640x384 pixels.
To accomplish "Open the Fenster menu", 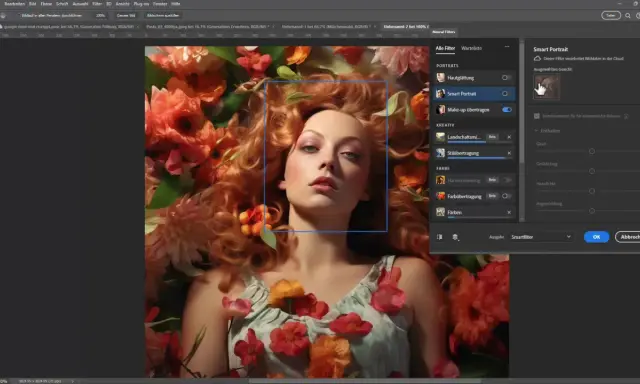I will (160, 4).
